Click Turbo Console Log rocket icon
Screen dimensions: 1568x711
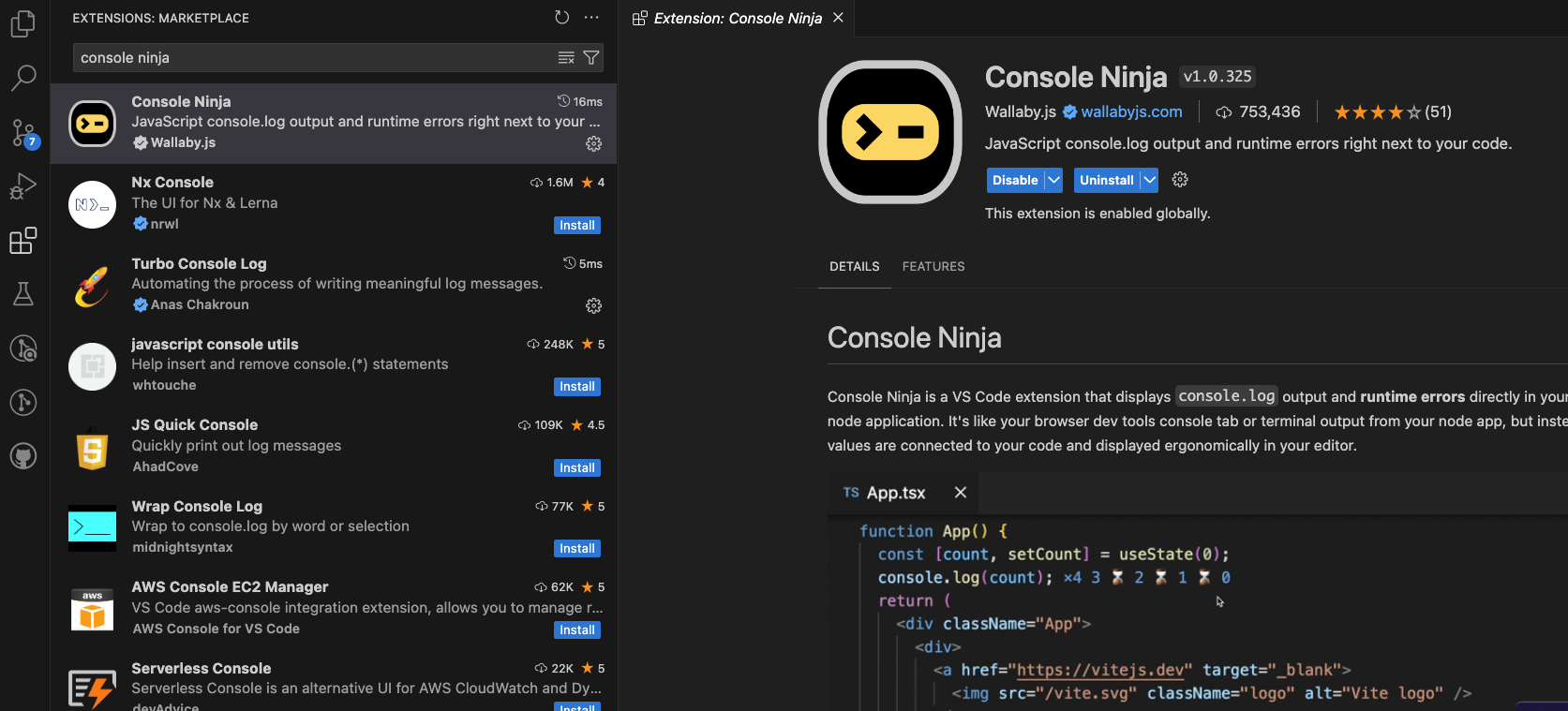(x=93, y=286)
